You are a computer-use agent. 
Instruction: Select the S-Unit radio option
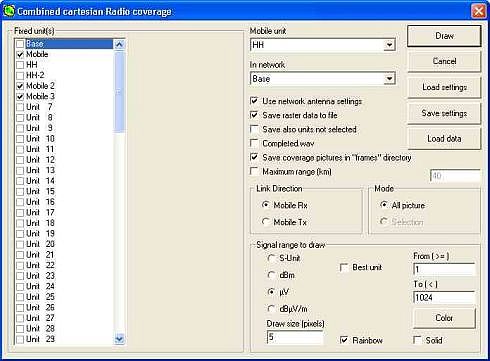[271, 258]
